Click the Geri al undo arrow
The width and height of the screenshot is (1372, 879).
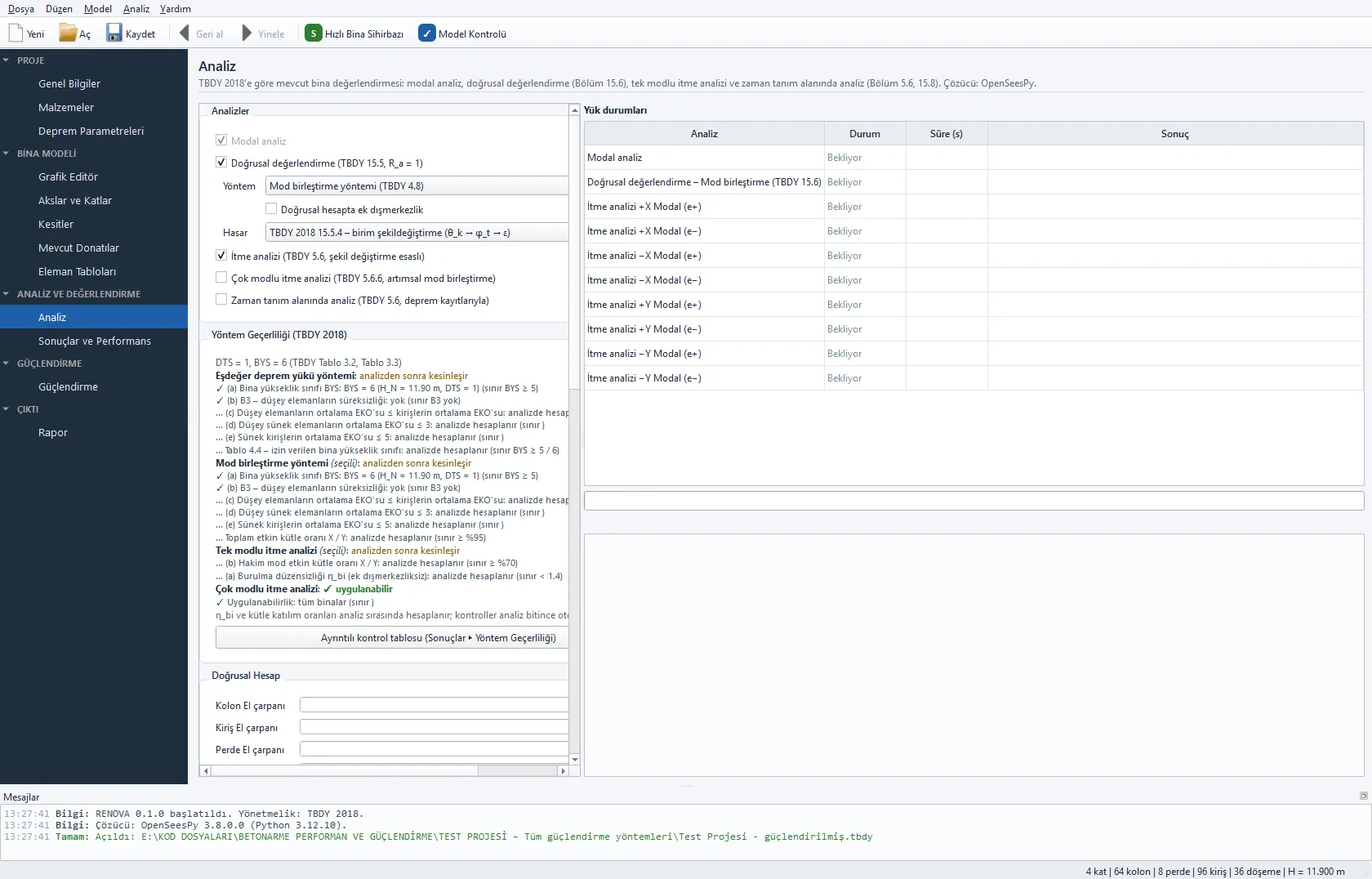point(184,33)
